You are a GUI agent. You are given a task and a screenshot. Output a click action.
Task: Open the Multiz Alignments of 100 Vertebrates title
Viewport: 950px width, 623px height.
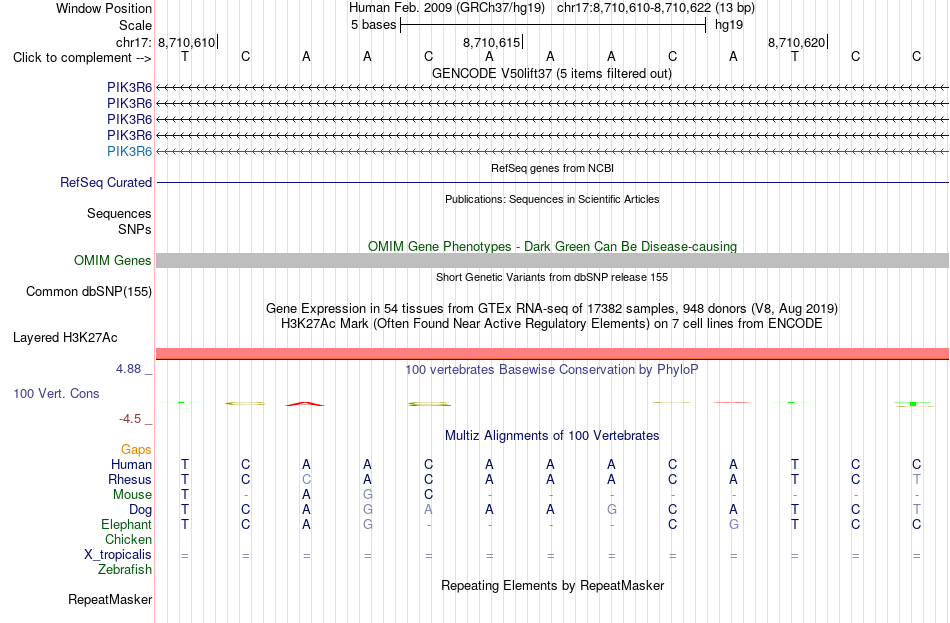tap(552, 436)
